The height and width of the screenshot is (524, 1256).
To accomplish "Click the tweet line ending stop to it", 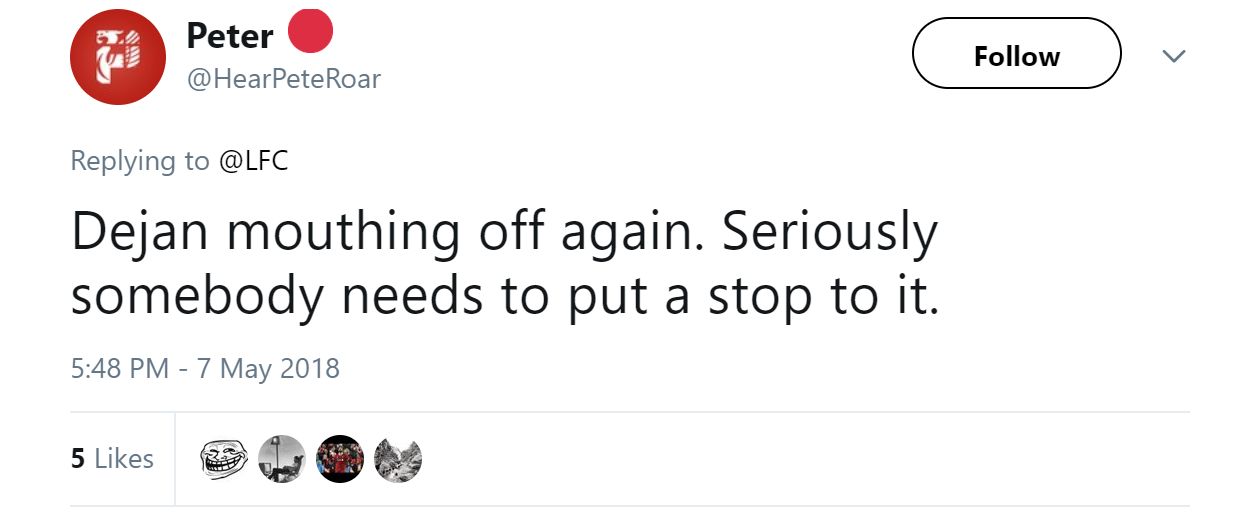I will [x=504, y=297].
